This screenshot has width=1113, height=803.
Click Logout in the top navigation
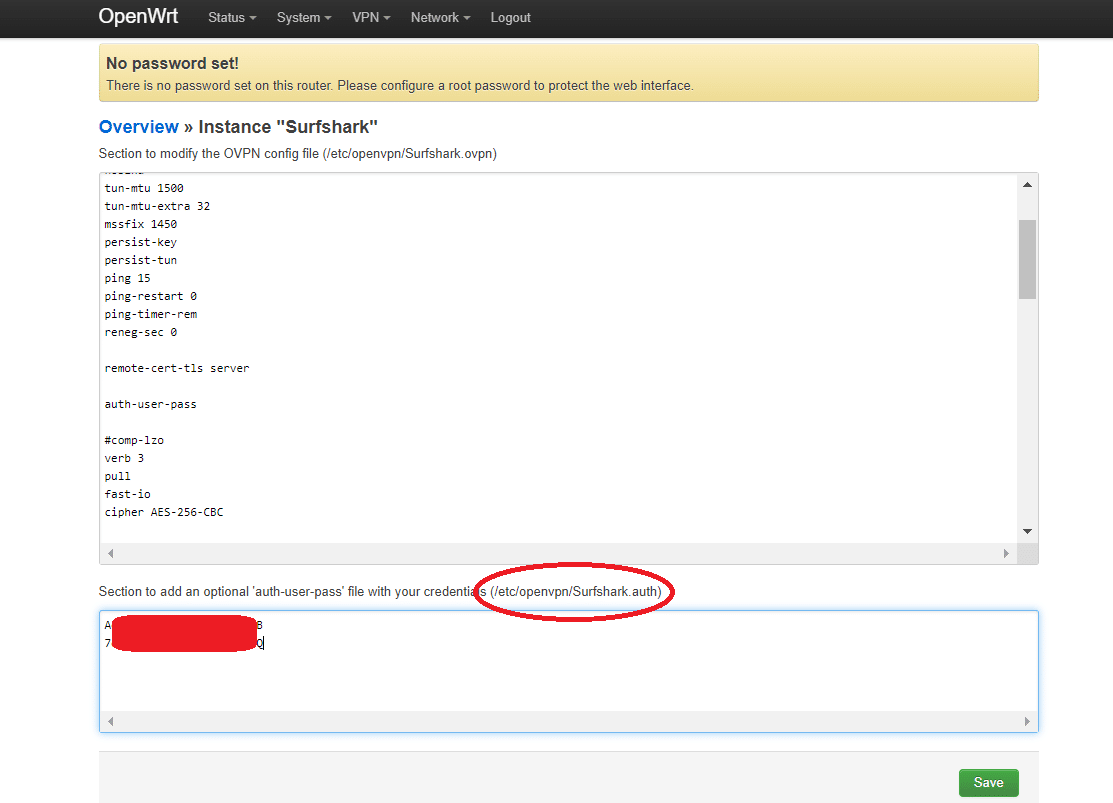(x=510, y=18)
